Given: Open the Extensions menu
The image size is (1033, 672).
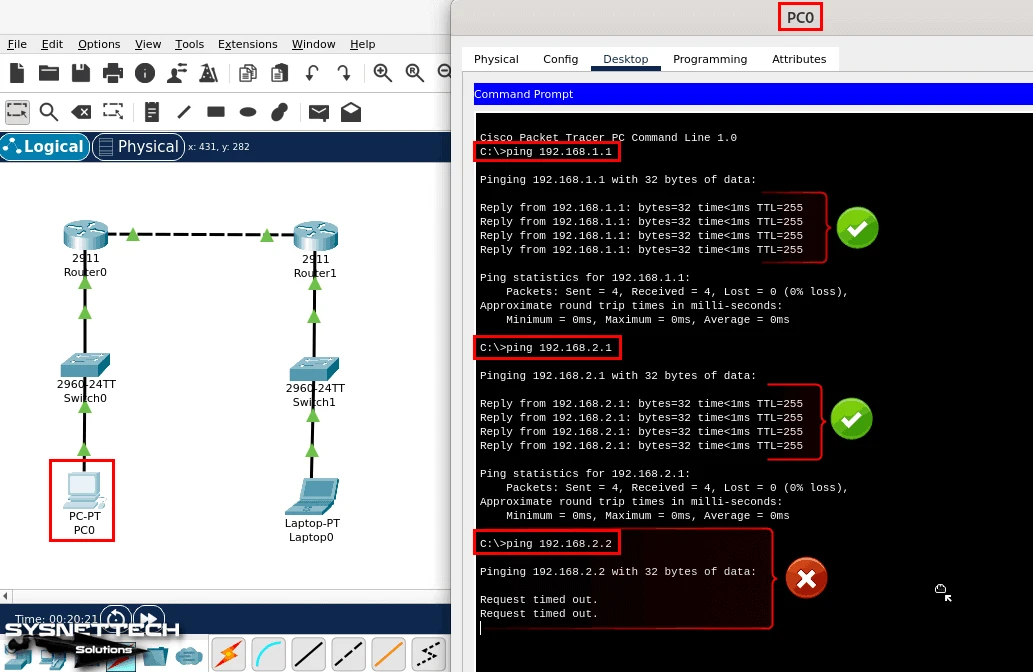Looking at the screenshot, I should (247, 44).
